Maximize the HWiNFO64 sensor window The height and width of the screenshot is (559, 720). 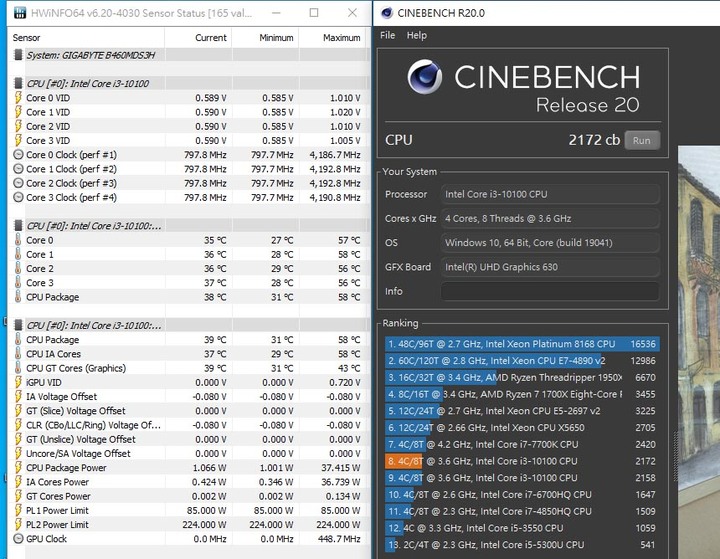click(x=314, y=13)
